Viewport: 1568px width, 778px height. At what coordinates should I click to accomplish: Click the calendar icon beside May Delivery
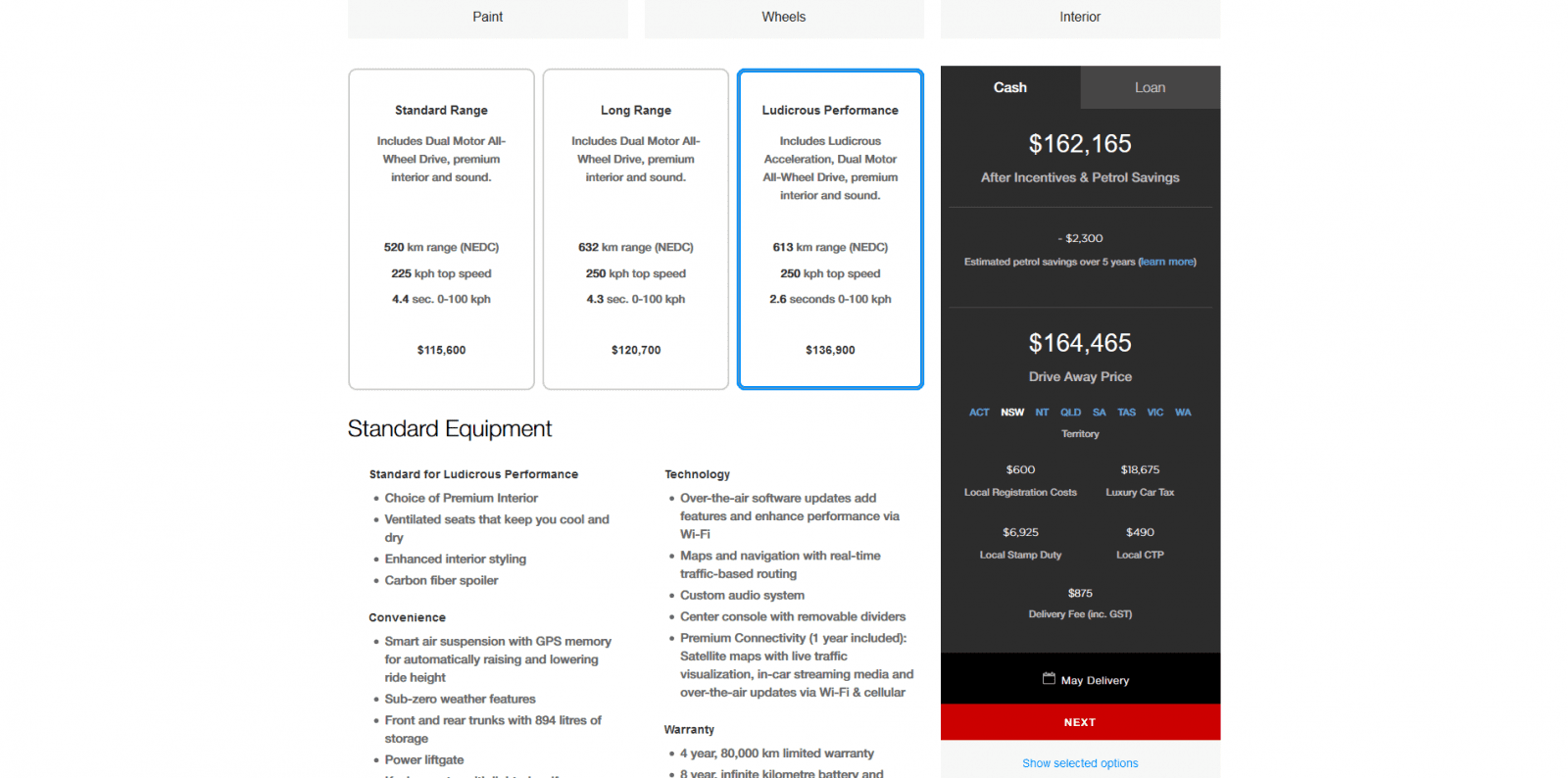tap(1048, 679)
